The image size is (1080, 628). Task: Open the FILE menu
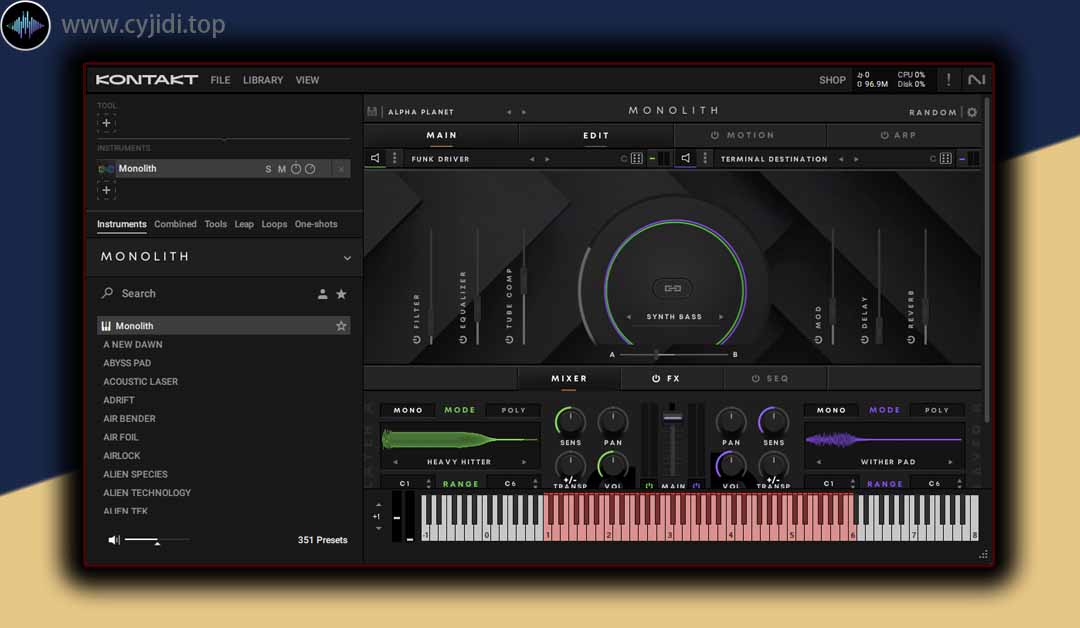pos(220,80)
